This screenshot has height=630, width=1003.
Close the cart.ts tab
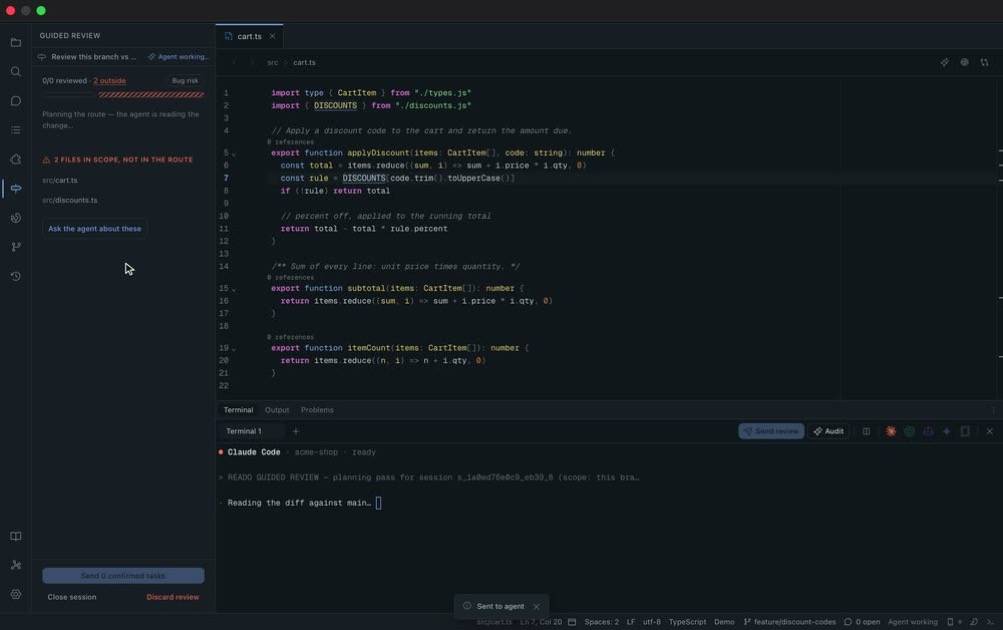272,36
